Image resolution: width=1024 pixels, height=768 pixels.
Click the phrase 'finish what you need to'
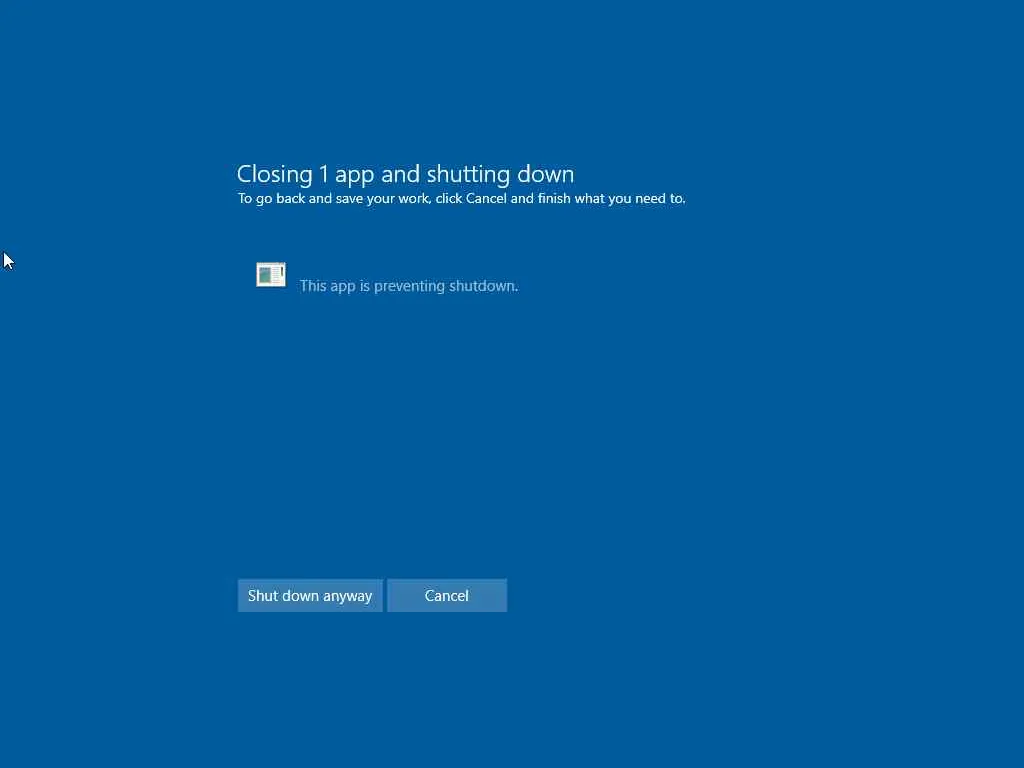(611, 199)
